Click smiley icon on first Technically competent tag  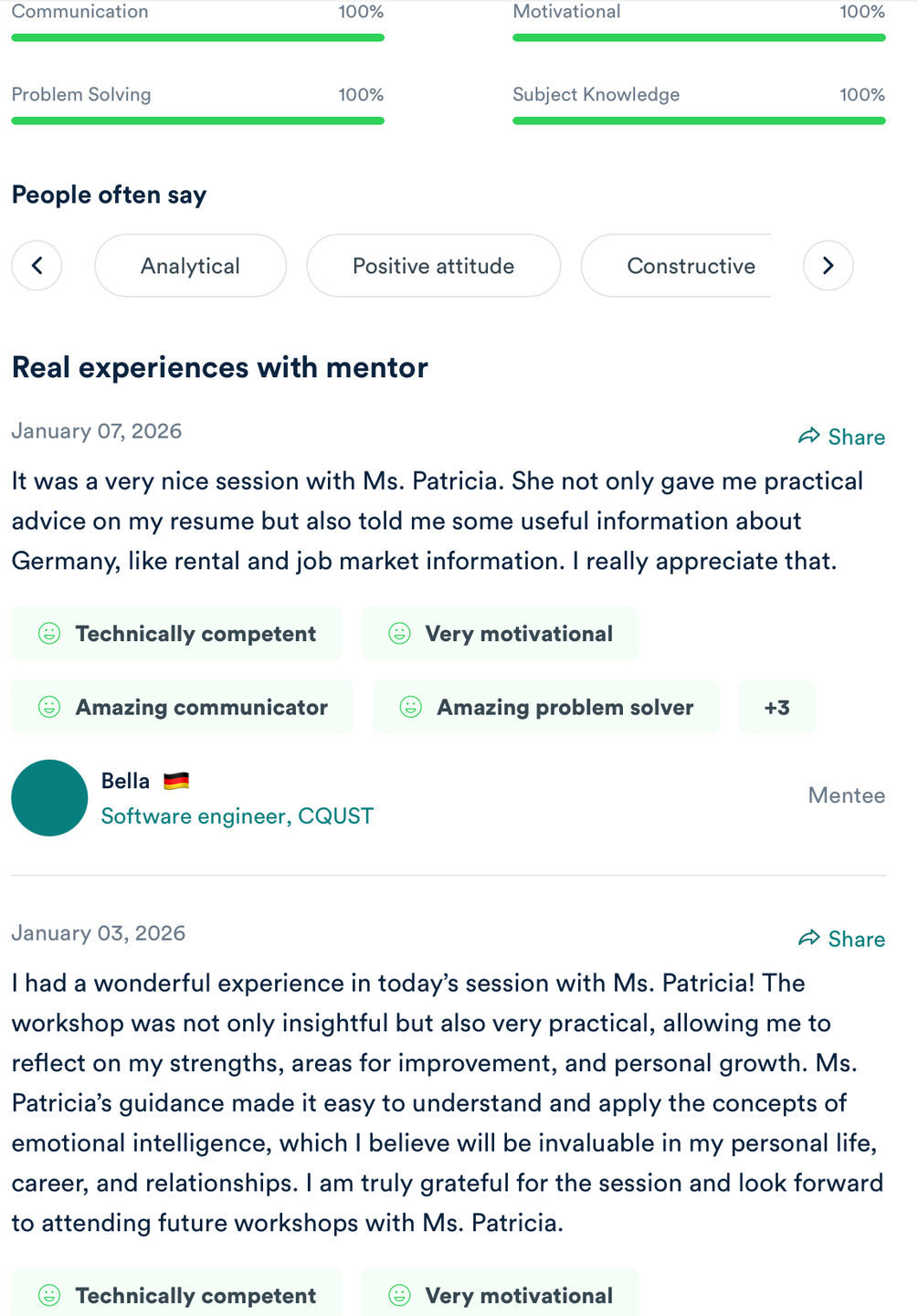49,633
